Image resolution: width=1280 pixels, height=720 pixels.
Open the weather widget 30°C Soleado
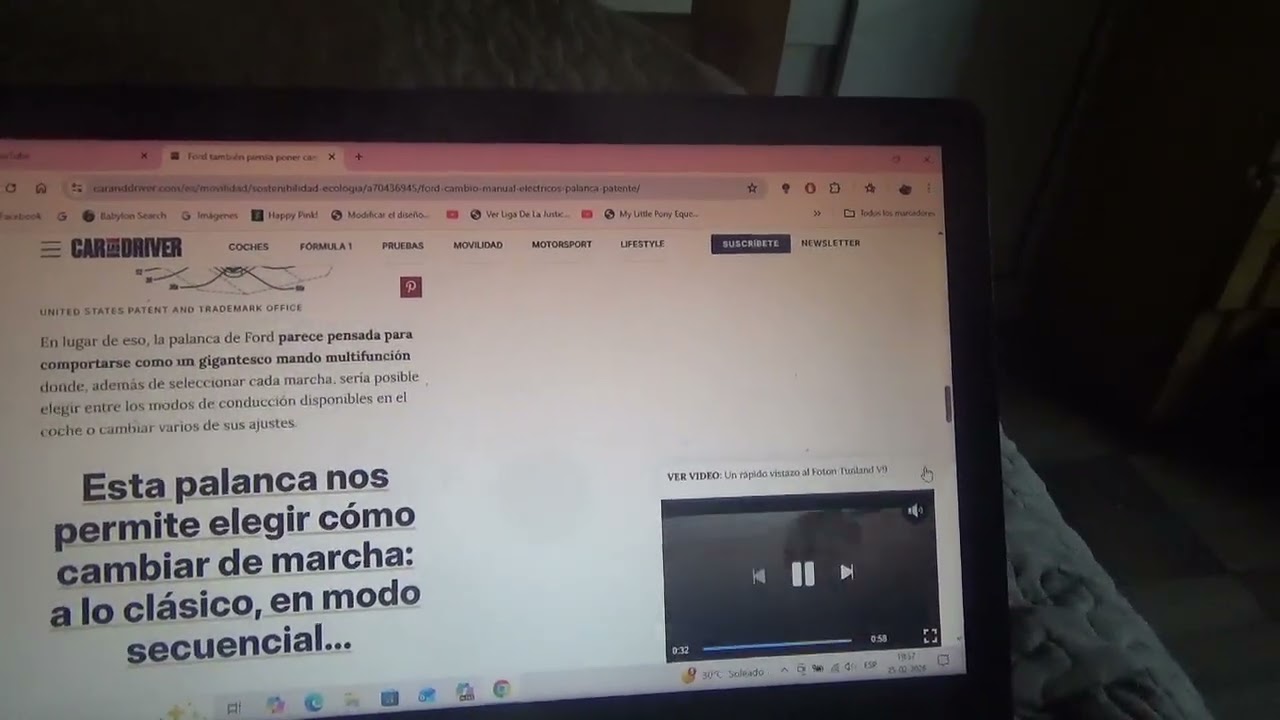723,675
